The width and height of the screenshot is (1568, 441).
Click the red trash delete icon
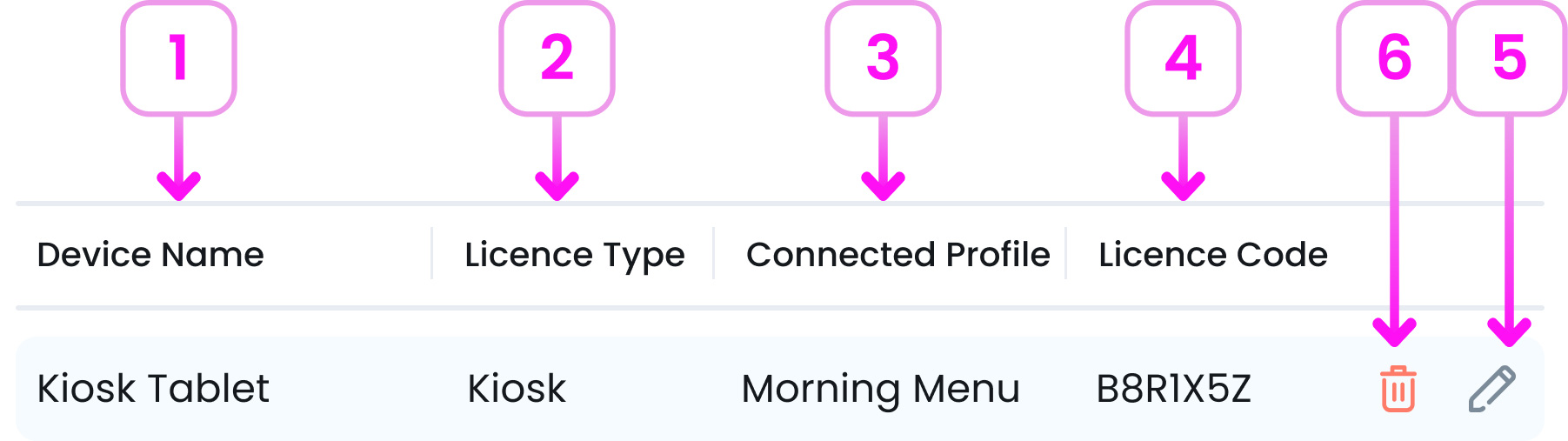[x=1398, y=389]
